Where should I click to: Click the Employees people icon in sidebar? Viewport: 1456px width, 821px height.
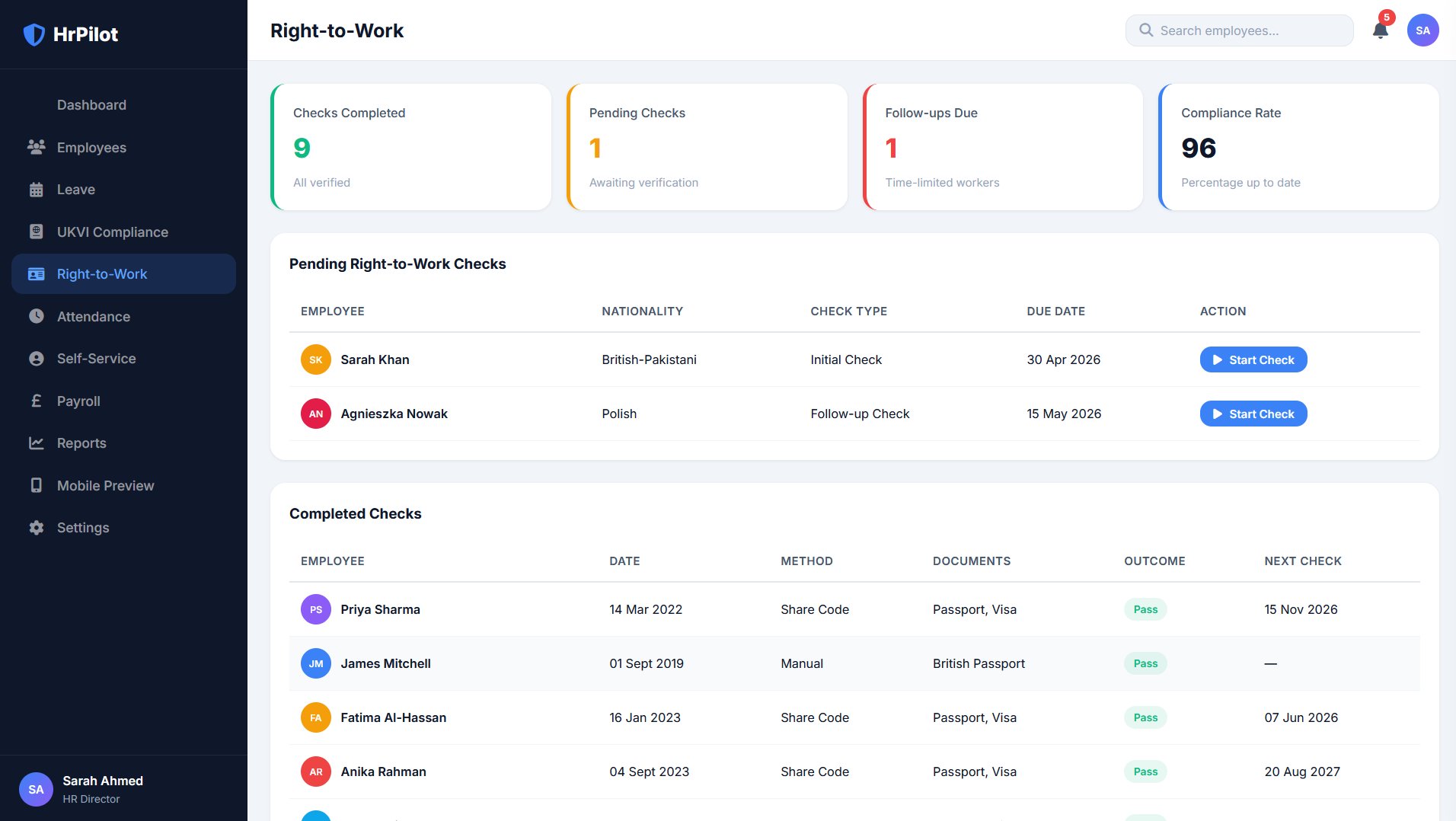(x=36, y=147)
